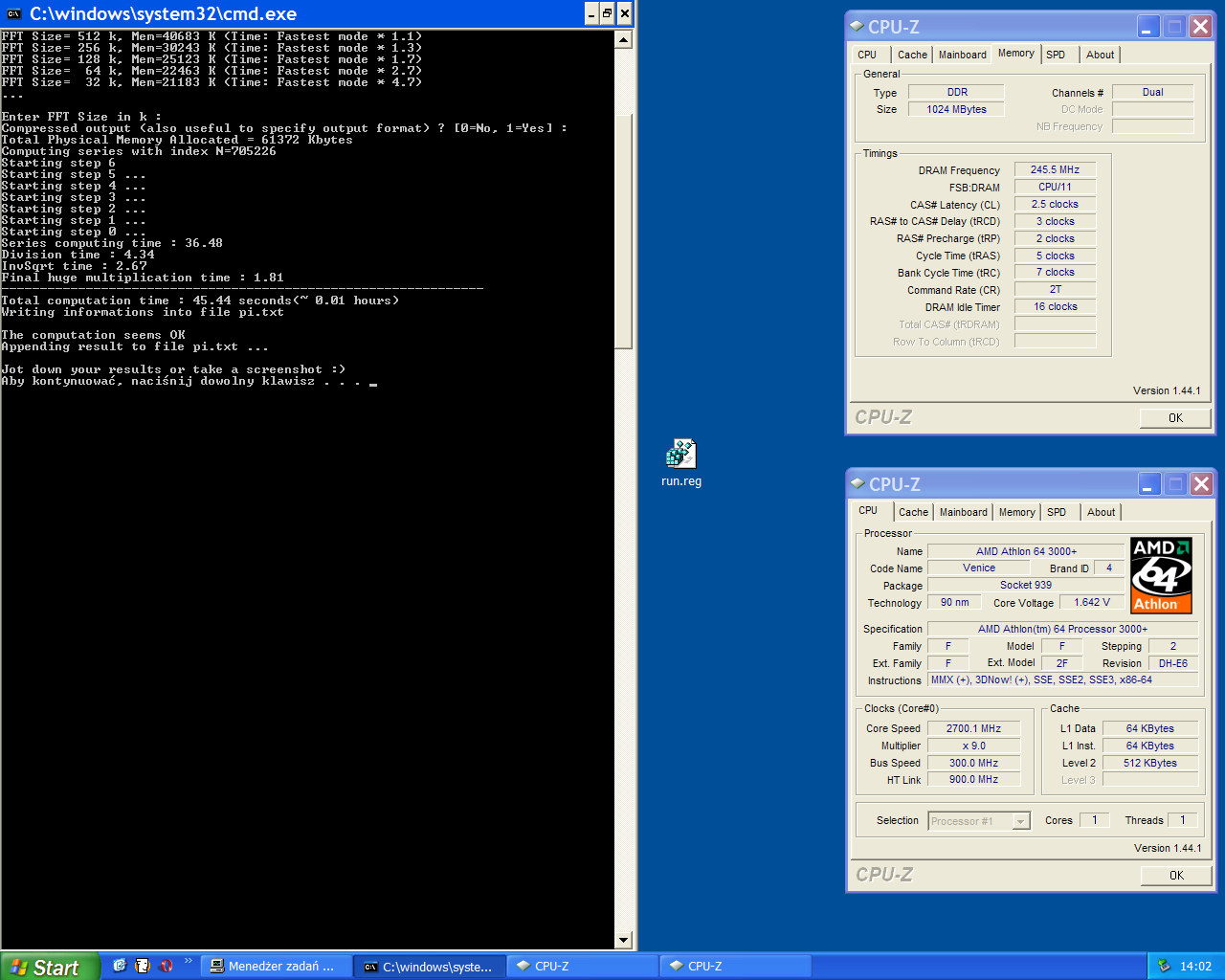1225x980 pixels.
Task: Click the Level 2 cache value 512 KBytes
Action: 1149,763
